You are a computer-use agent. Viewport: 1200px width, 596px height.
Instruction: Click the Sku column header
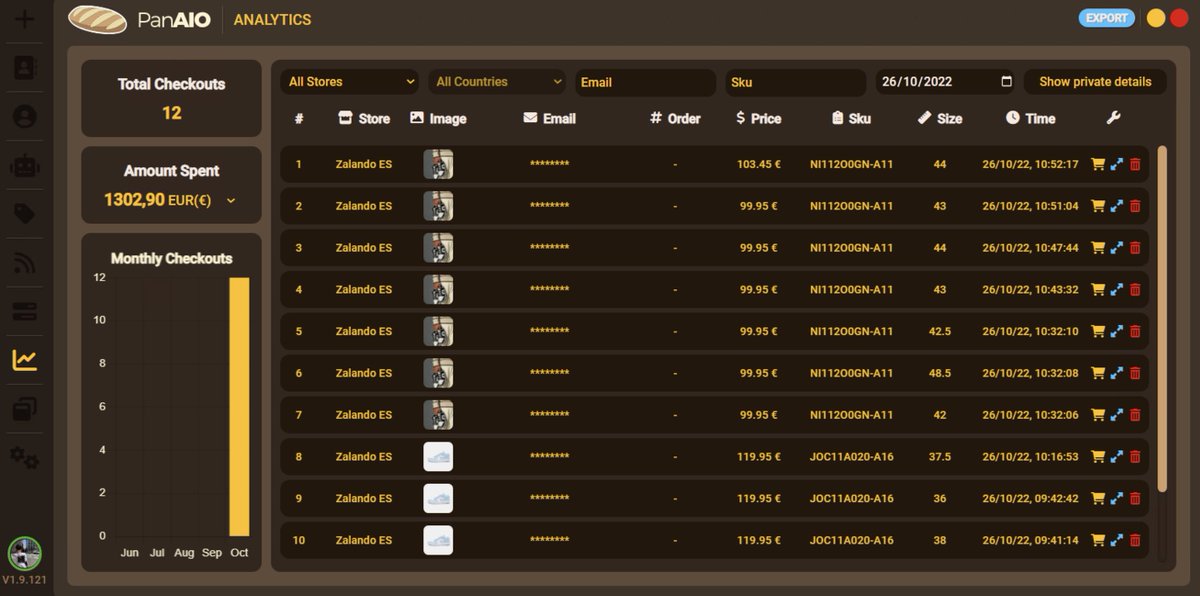point(851,118)
